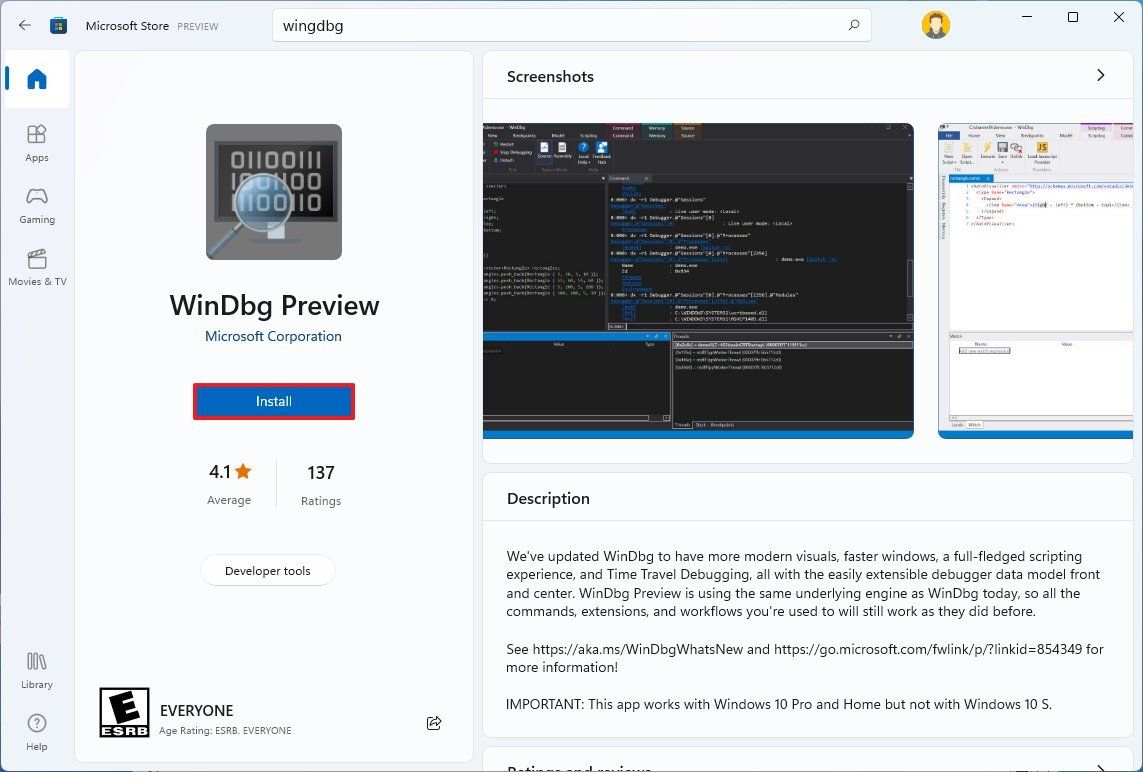This screenshot has height=772, width=1143.
Task: Click the Developer tools category button
Action: click(x=267, y=570)
